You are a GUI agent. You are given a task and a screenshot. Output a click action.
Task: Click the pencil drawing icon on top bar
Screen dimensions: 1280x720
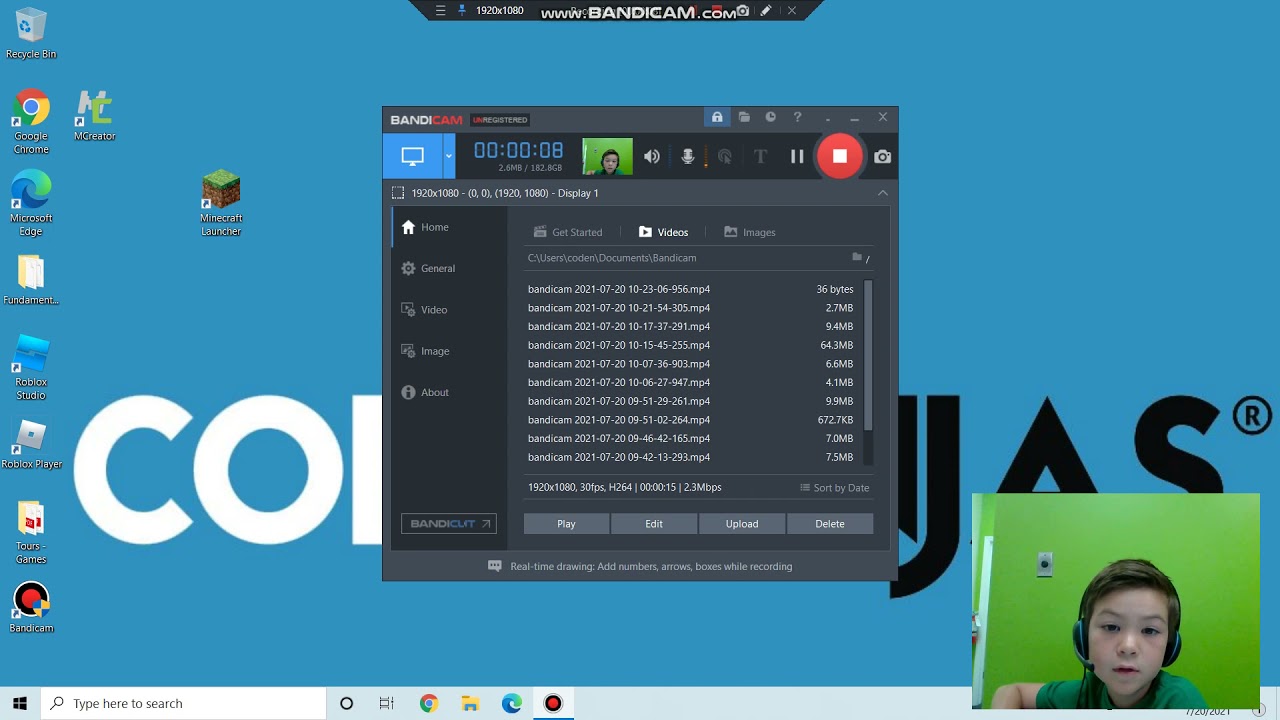coord(766,11)
